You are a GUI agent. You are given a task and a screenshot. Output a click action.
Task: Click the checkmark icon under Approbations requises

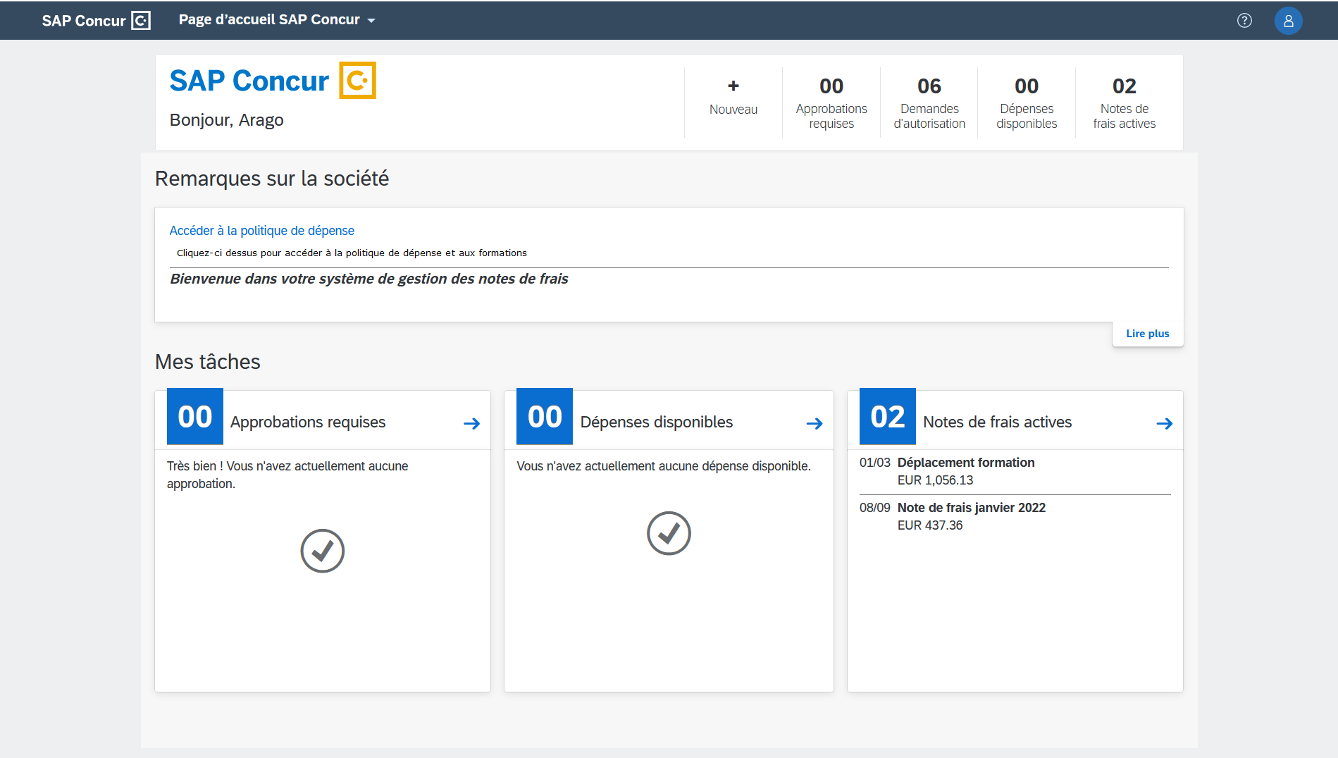coord(322,550)
